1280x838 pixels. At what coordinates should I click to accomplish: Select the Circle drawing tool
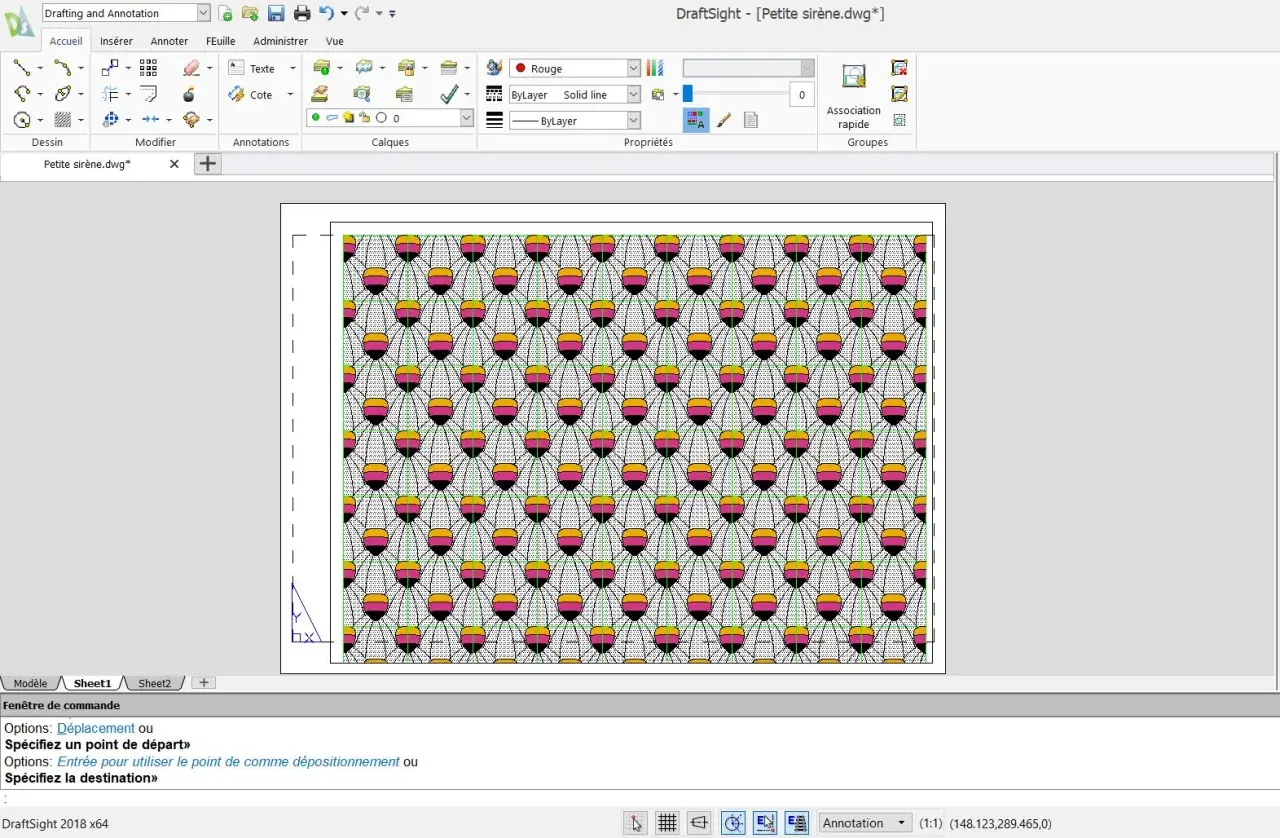pyautogui.click(x=21, y=120)
